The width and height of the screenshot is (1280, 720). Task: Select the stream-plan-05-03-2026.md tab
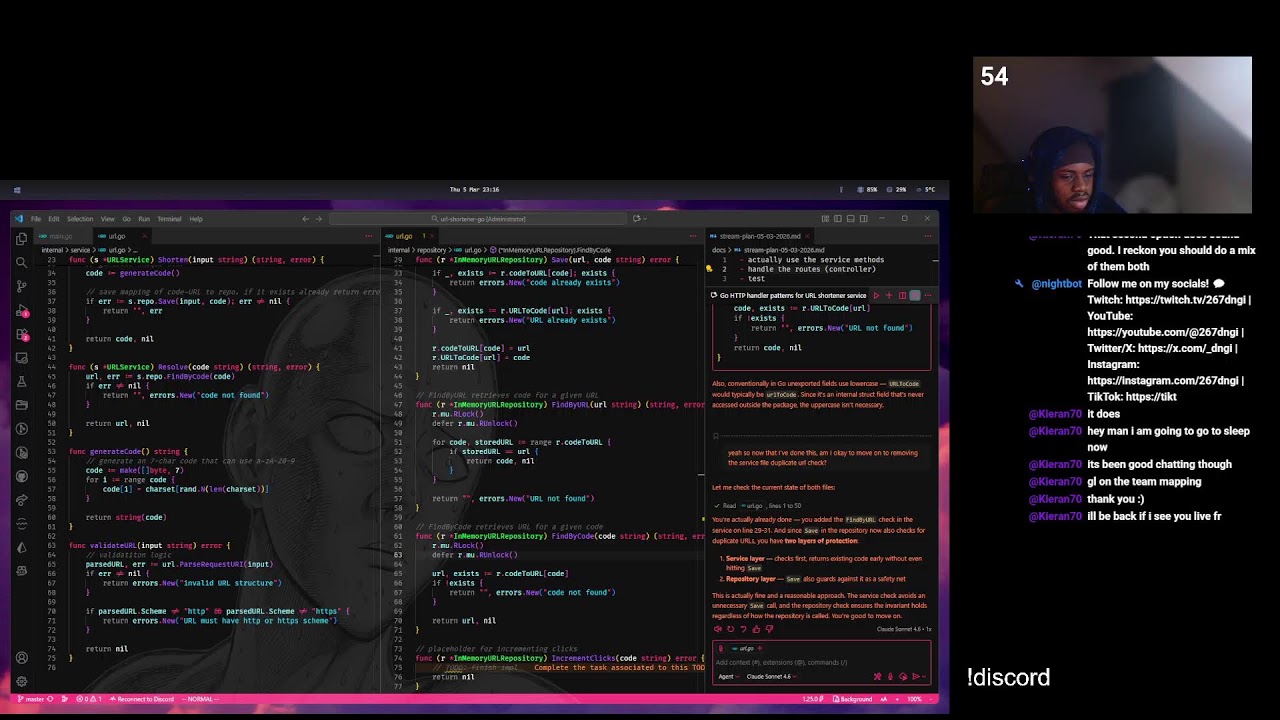(x=759, y=237)
